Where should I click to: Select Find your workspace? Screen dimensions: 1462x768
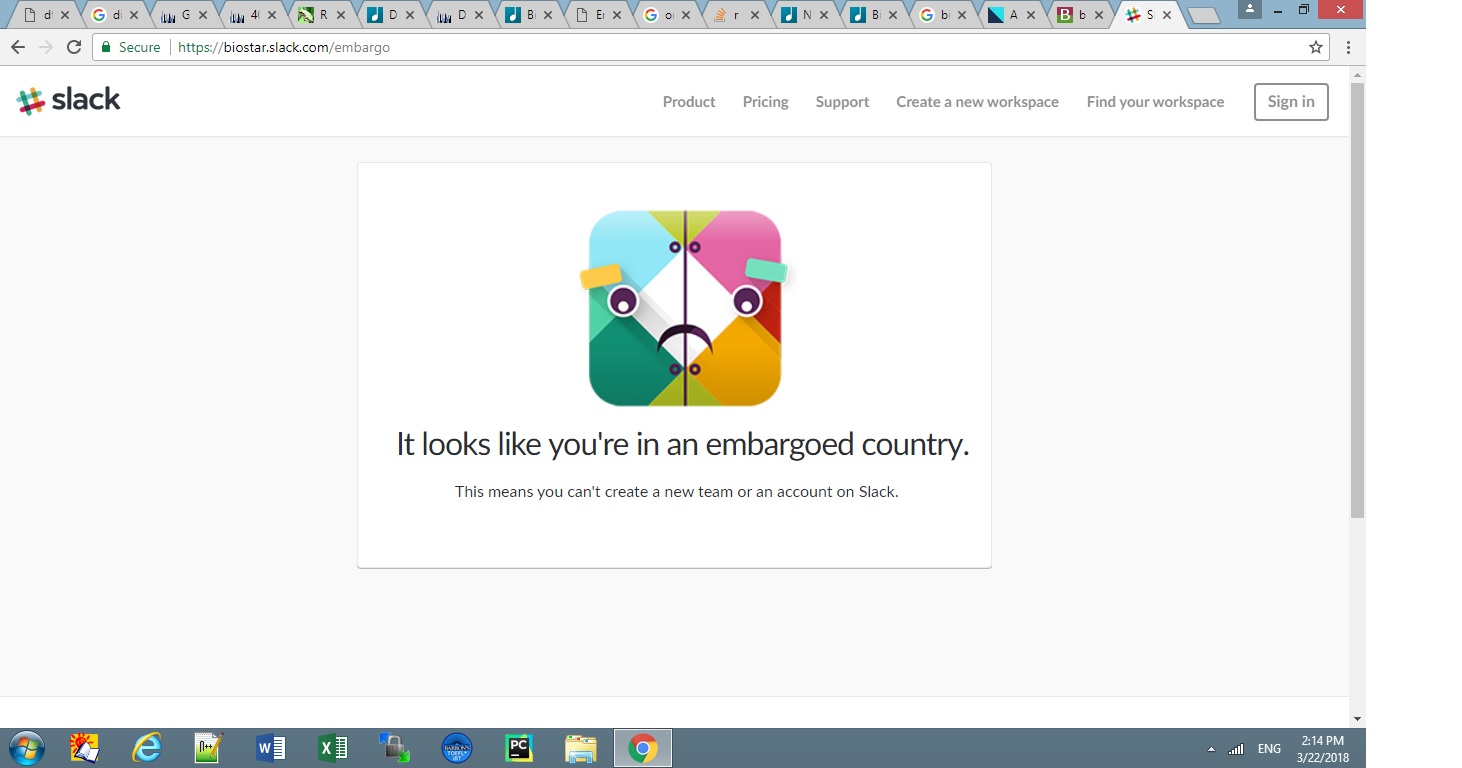[1155, 102]
